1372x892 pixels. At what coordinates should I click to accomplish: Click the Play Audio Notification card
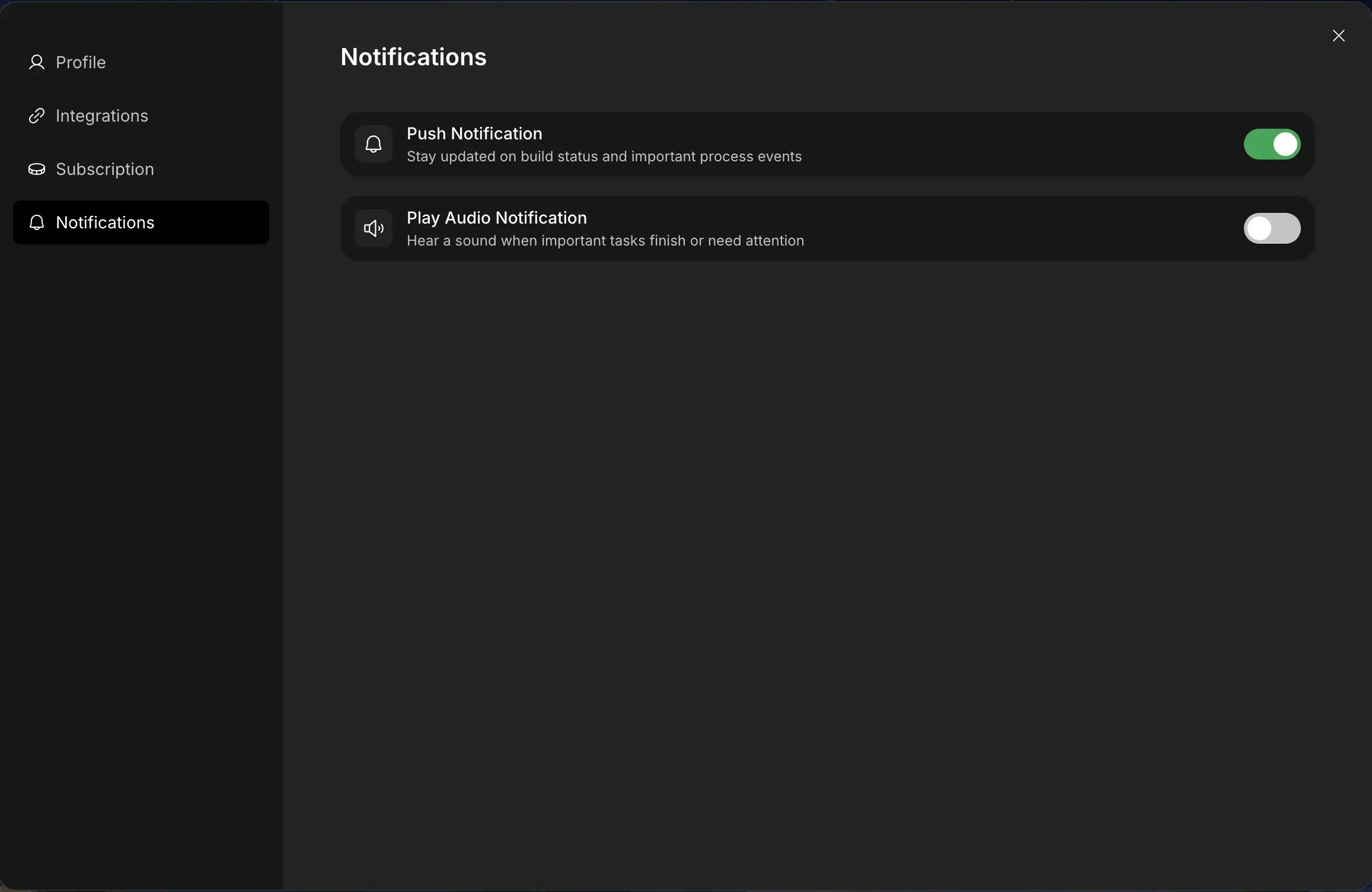pos(827,228)
